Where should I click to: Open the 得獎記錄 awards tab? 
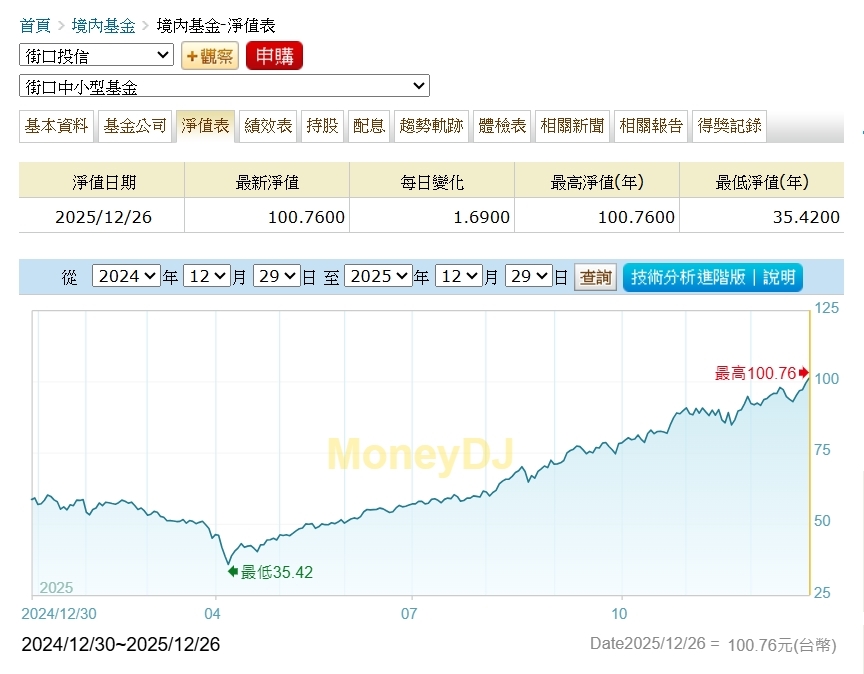pyautogui.click(x=728, y=126)
